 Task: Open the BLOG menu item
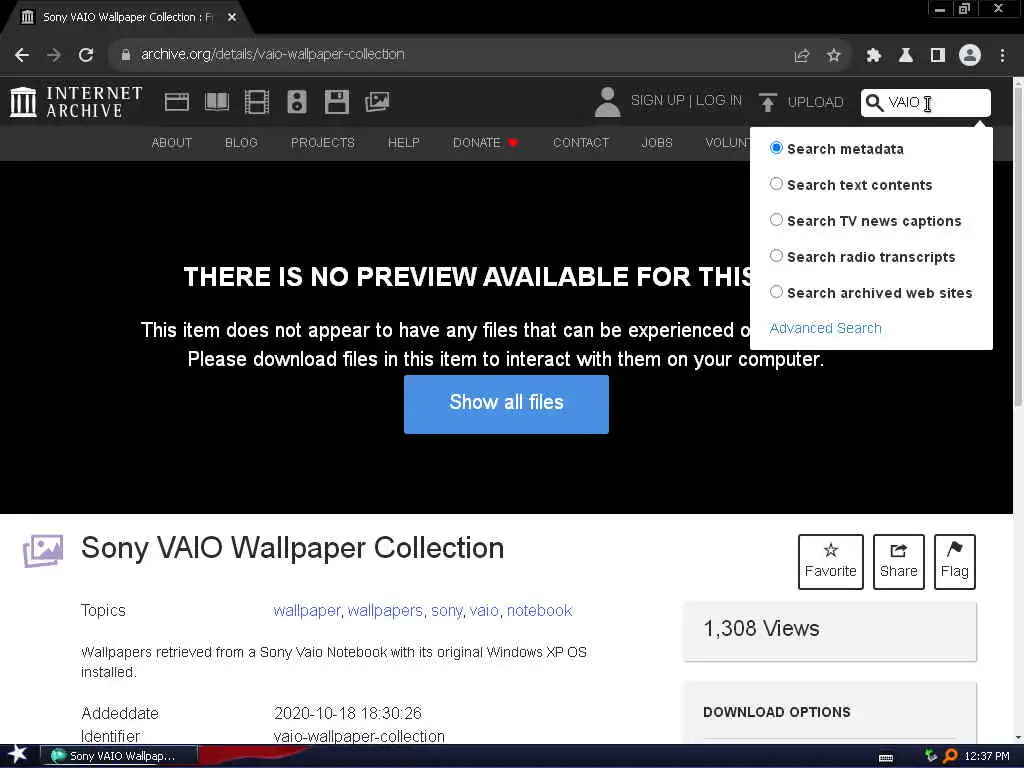[241, 142]
